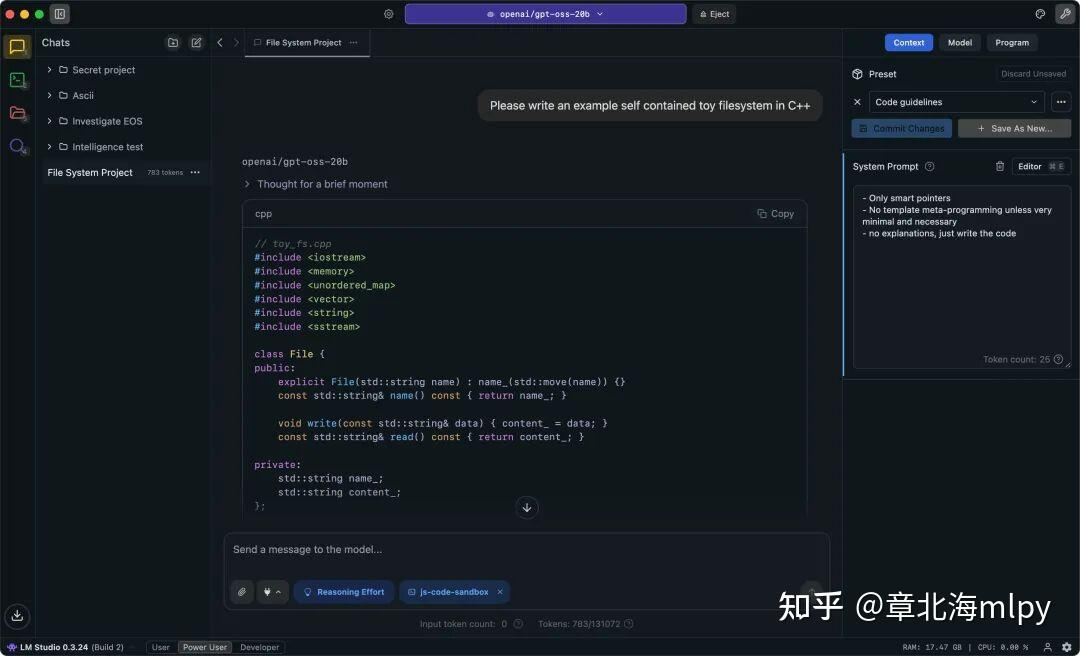1080x656 pixels.
Task: Click LM Studio 0.3.24 version label
Action: click(65, 647)
